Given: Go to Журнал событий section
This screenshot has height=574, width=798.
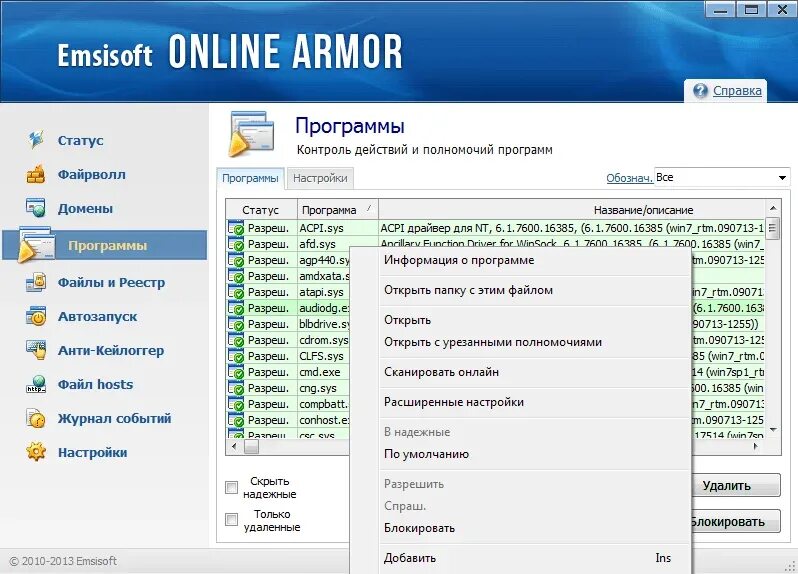Looking at the screenshot, I should click(x=115, y=418).
